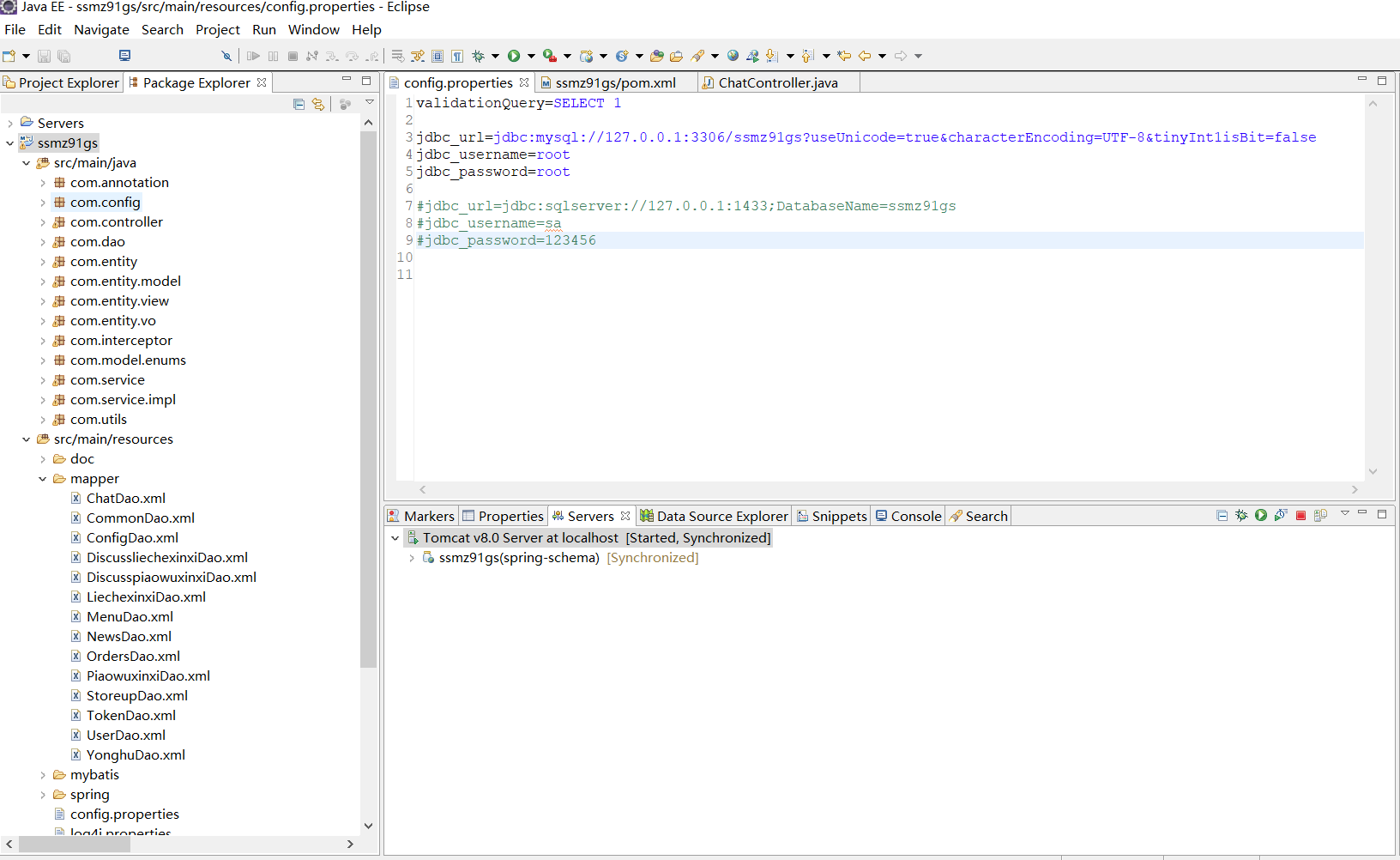Click the New Server icon in main toolbar
The height and width of the screenshot is (860, 1400).
point(587,56)
